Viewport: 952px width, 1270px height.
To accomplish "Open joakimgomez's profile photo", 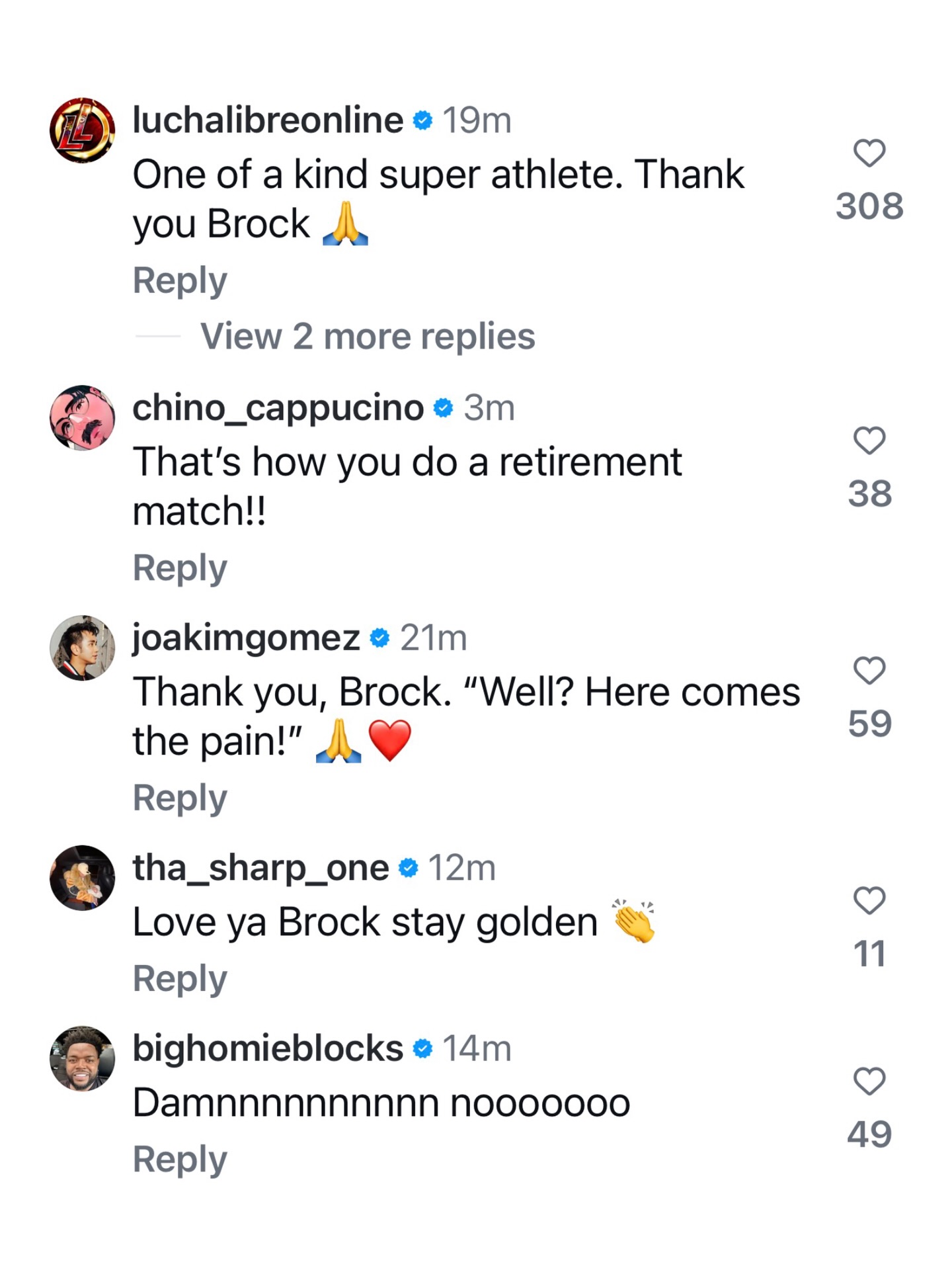I will click(x=82, y=648).
